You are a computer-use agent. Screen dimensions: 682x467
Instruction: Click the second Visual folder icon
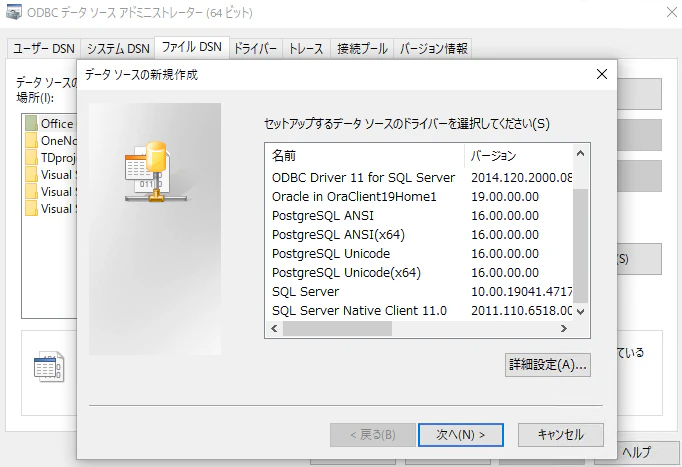pos(31,191)
